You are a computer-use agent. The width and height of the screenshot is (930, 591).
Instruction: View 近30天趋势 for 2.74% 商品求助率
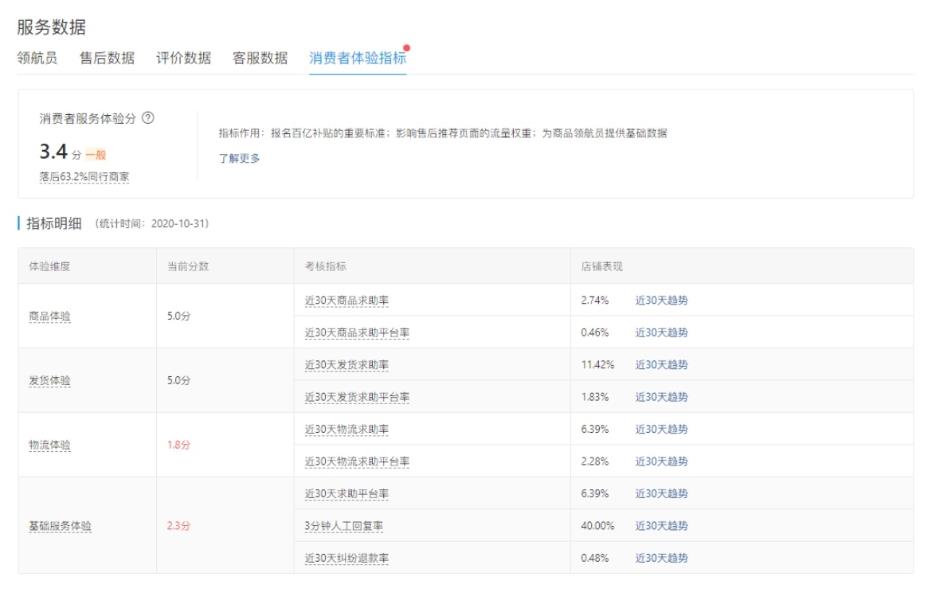click(661, 300)
